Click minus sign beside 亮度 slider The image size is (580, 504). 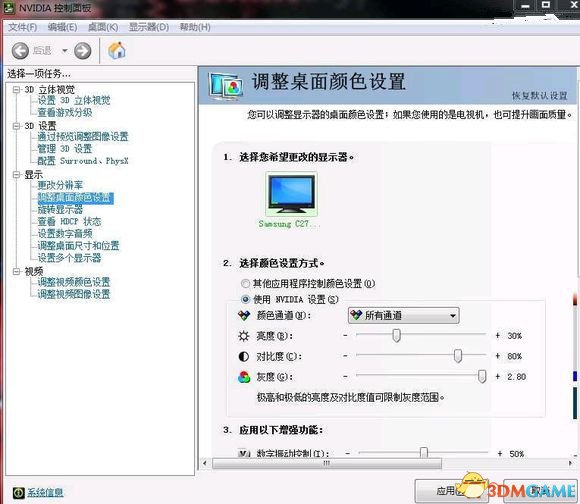coord(345,335)
